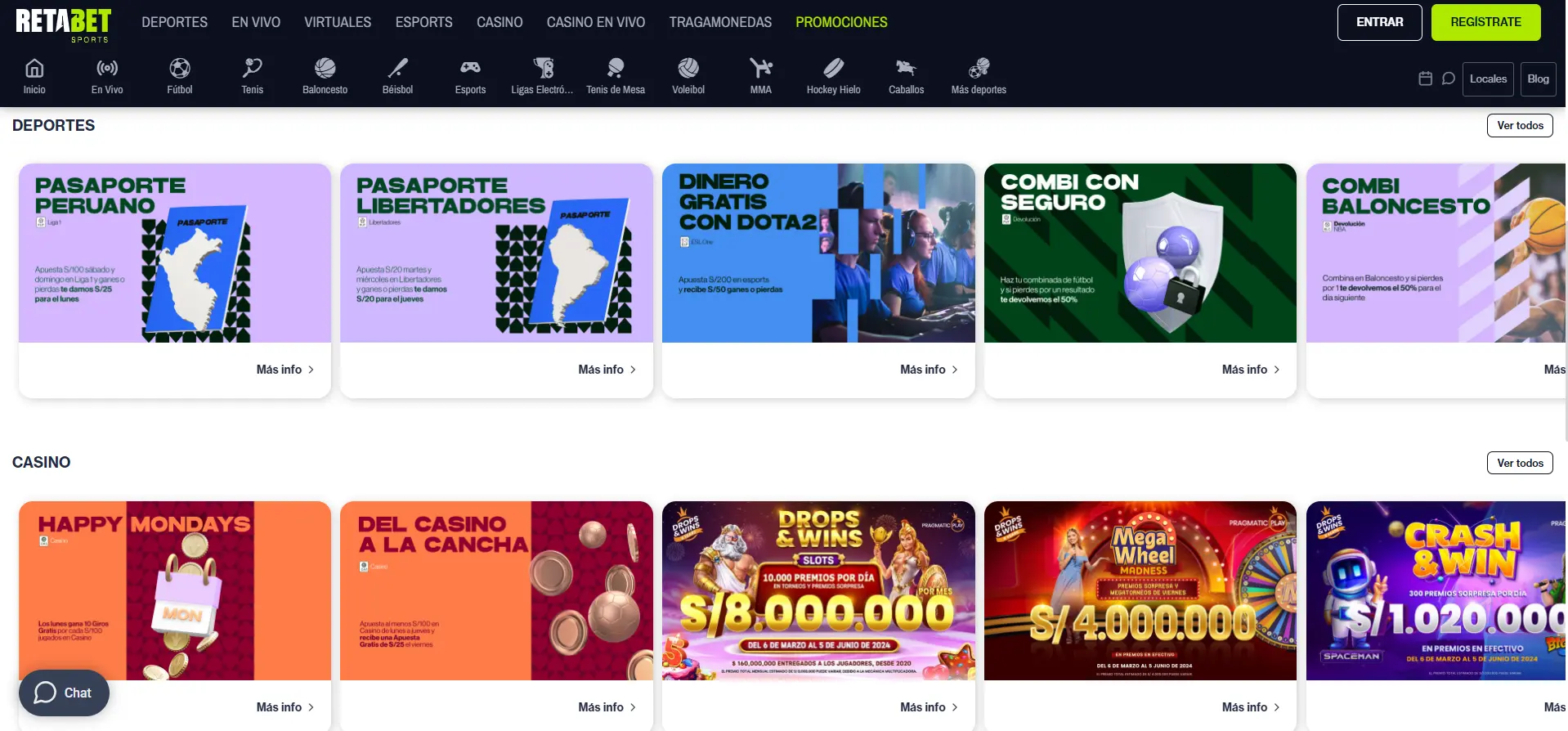Go to Baloncesto sport icon
The width and height of the screenshot is (1568, 731).
coord(325,68)
